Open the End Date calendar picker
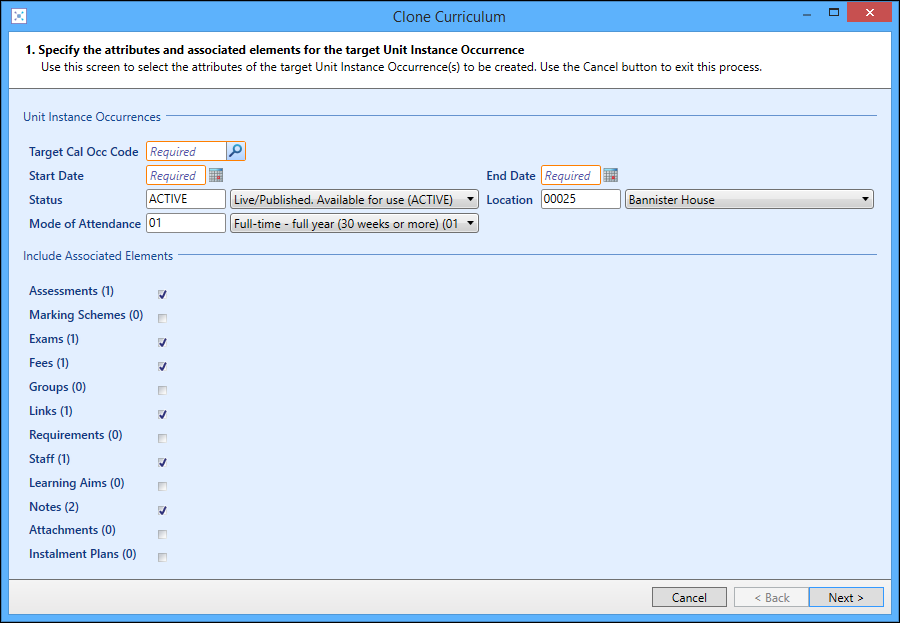Screen dimensions: 900x623 pos(610,175)
